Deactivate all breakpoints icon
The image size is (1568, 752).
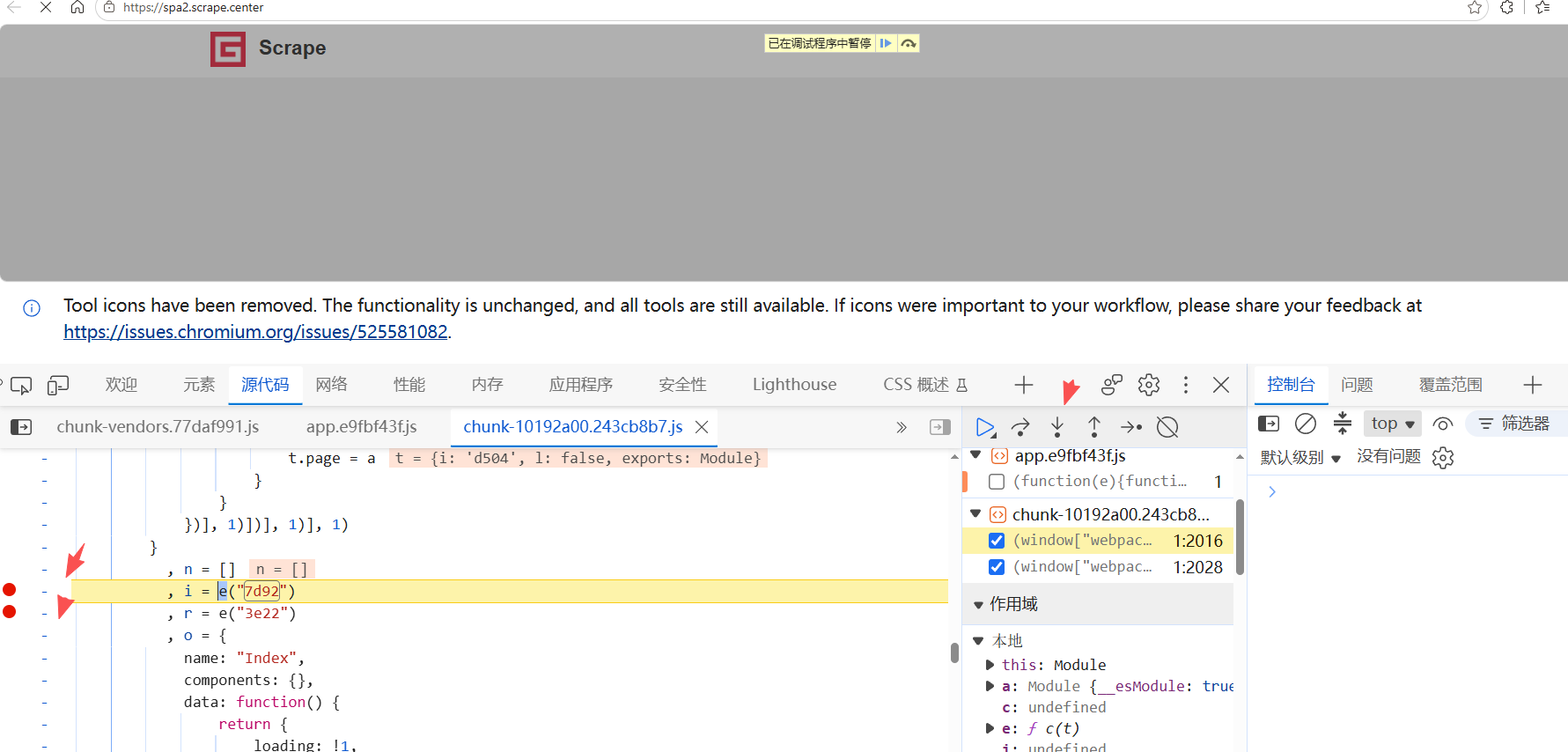click(1167, 427)
